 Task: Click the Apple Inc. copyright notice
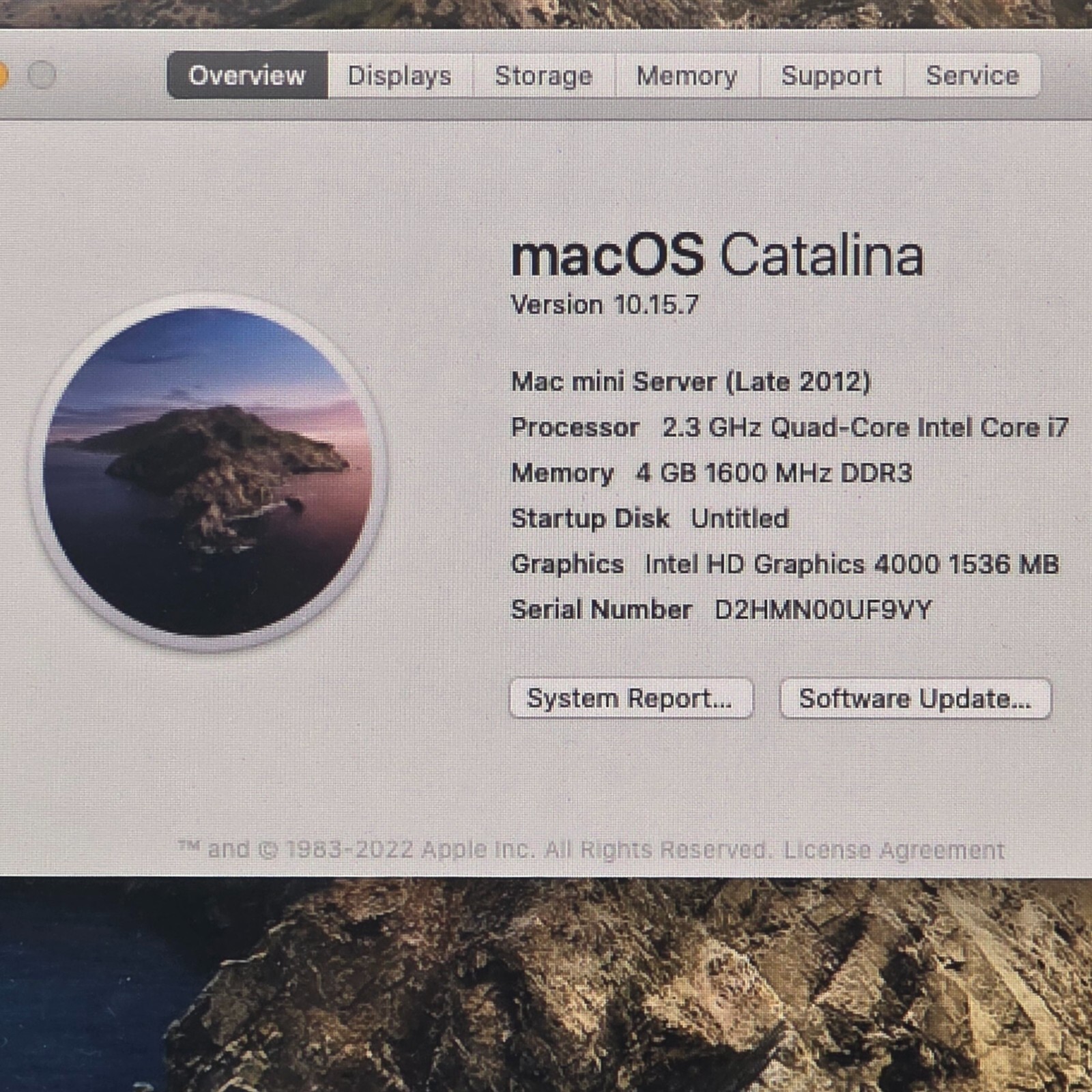coord(475,850)
